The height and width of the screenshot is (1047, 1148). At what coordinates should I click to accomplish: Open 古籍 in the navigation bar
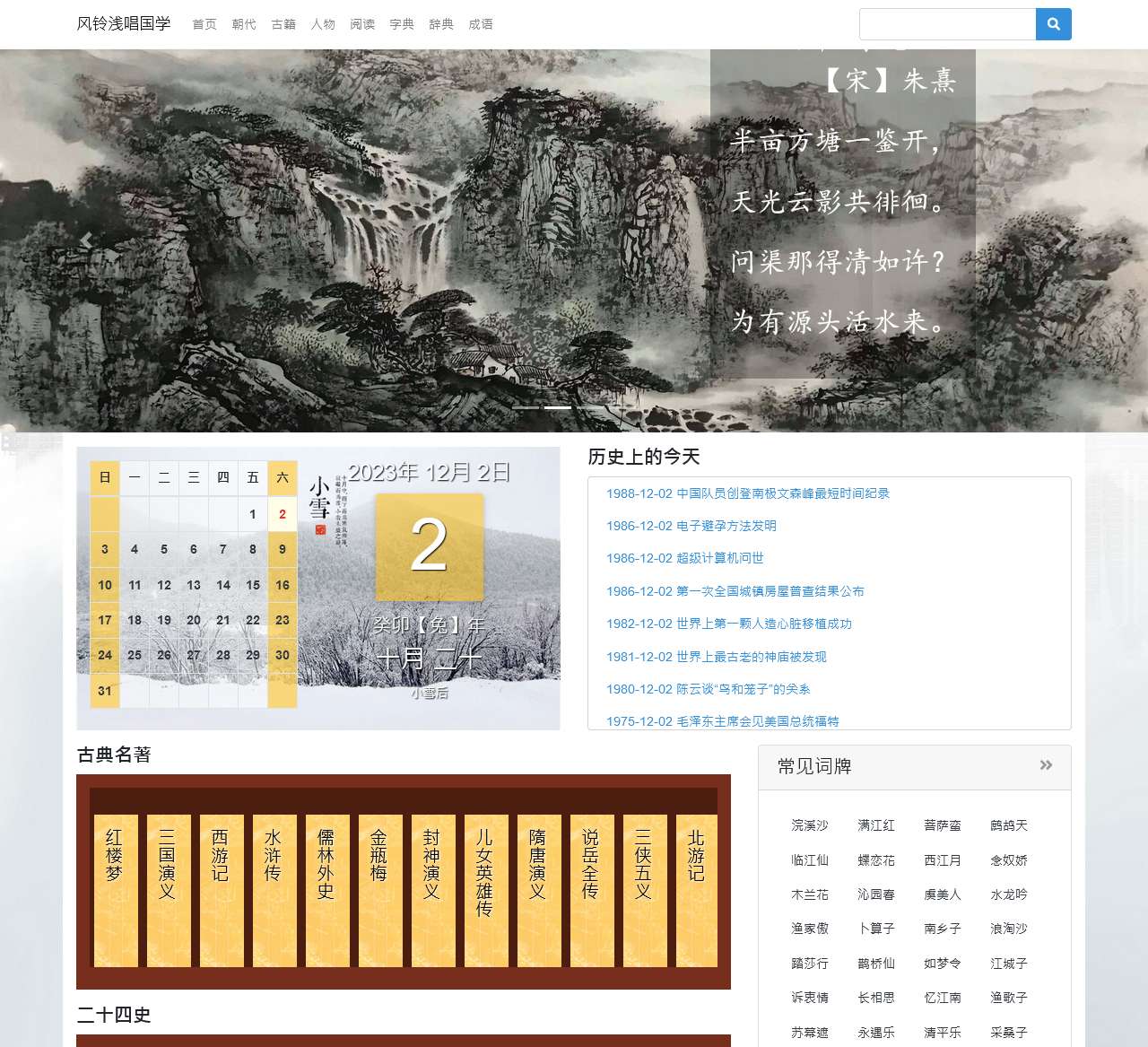tap(283, 24)
